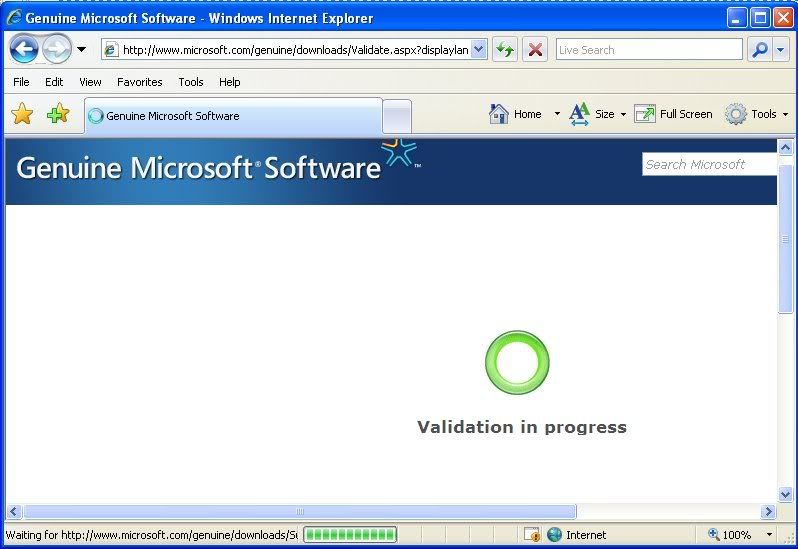Open the recent pages dropdown arrow
Viewport: 798px width, 549px height.
(81, 49)
